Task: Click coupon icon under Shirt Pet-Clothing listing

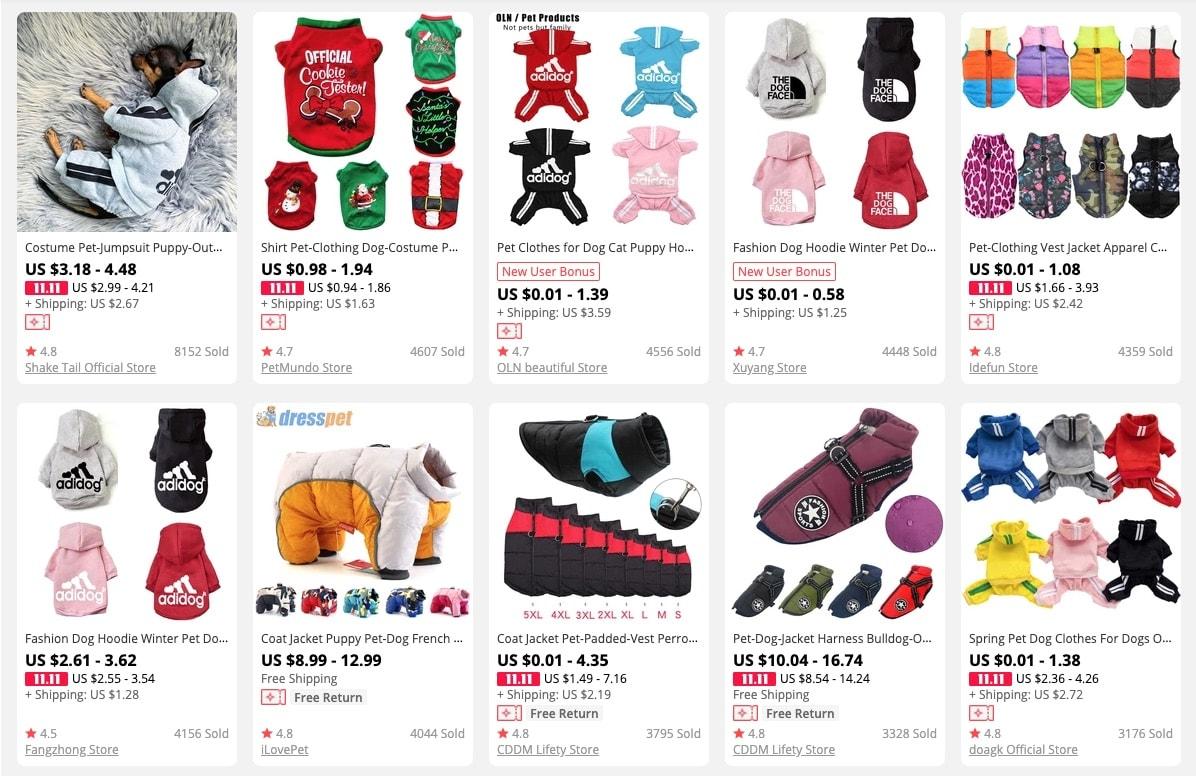Action: point(273,322)
